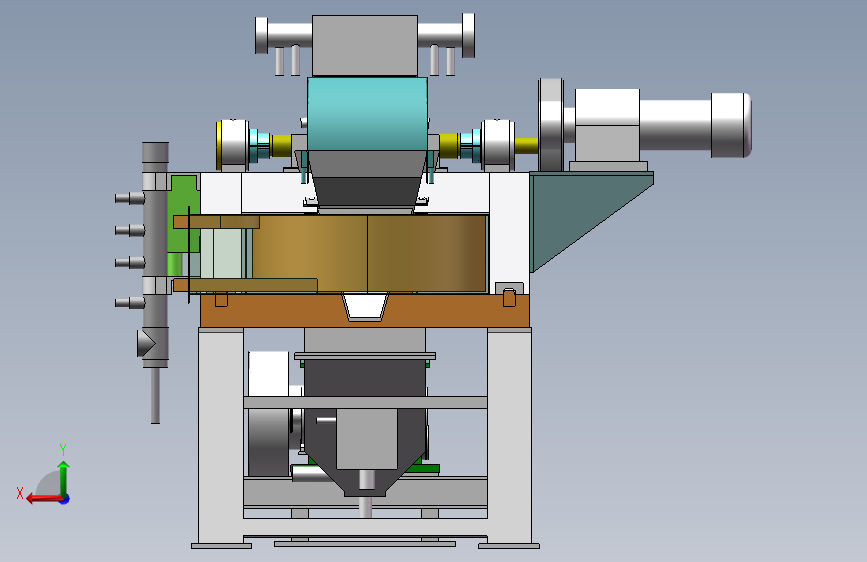
Task: Select the green bracket on the left side
Action: [184, 213]
